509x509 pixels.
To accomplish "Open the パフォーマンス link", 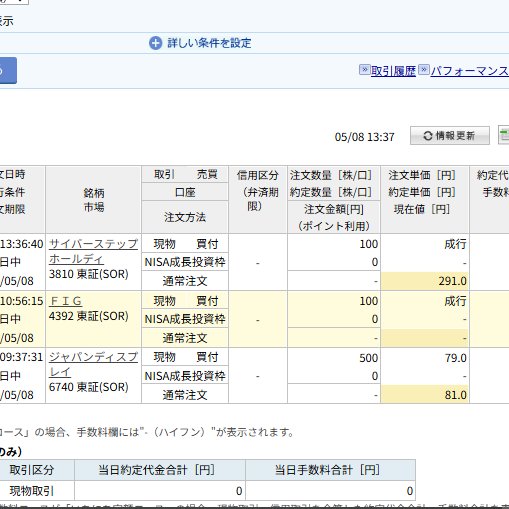I will point(470,71).
